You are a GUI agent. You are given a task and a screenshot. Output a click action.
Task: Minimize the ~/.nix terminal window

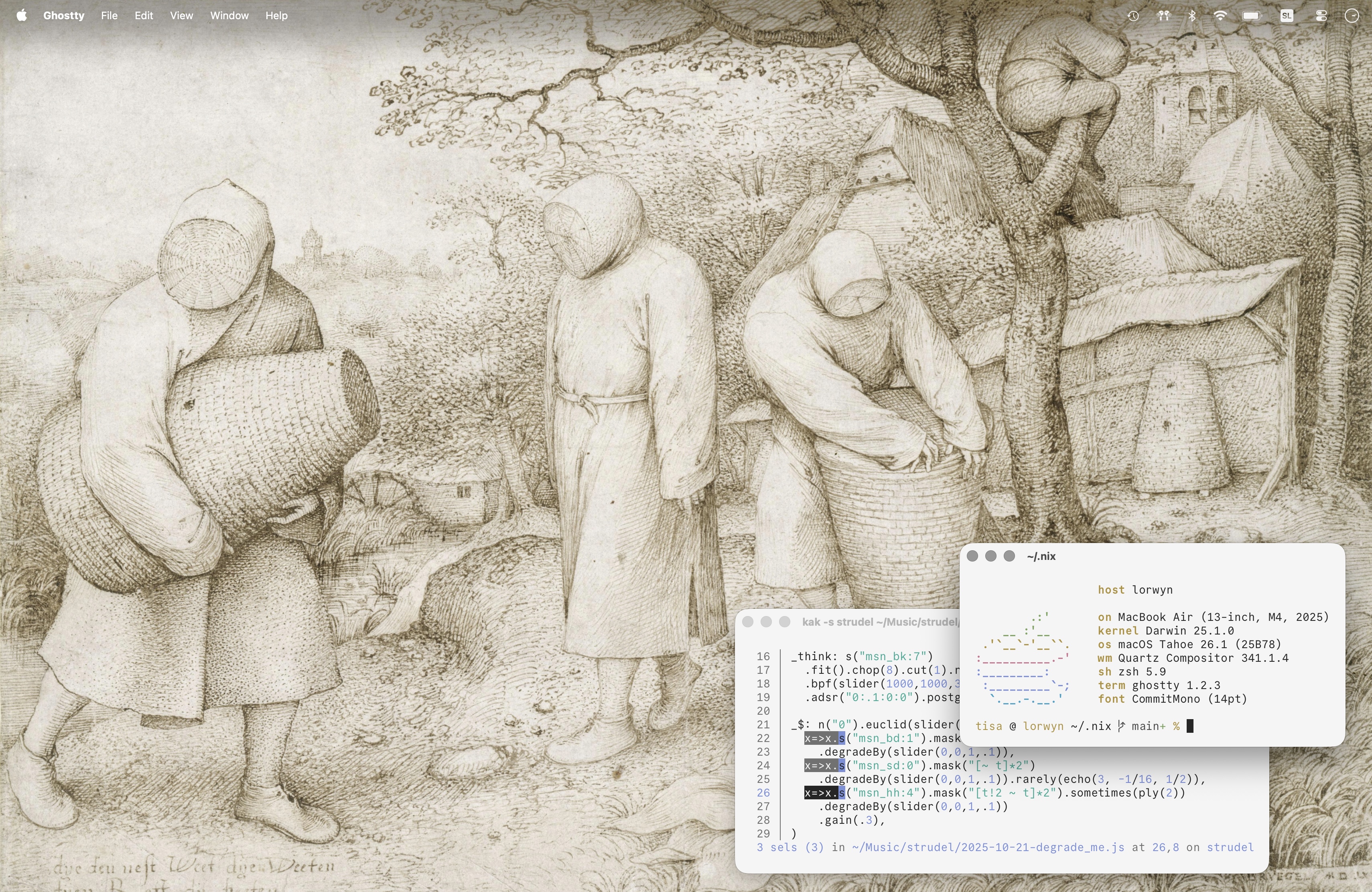click(990, 556)
